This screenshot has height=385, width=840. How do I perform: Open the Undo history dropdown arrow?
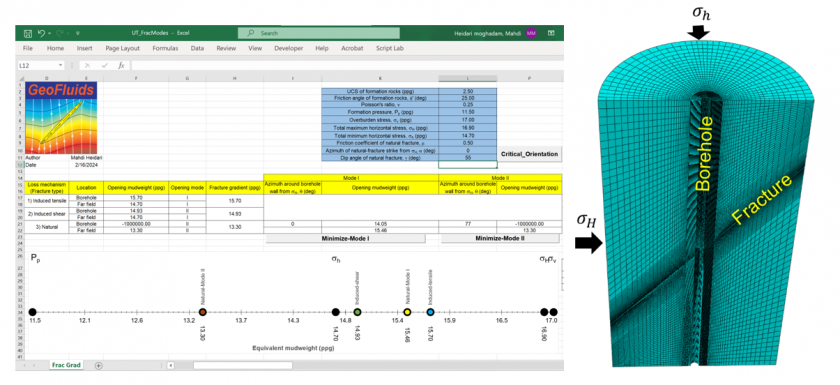(49, 33)
